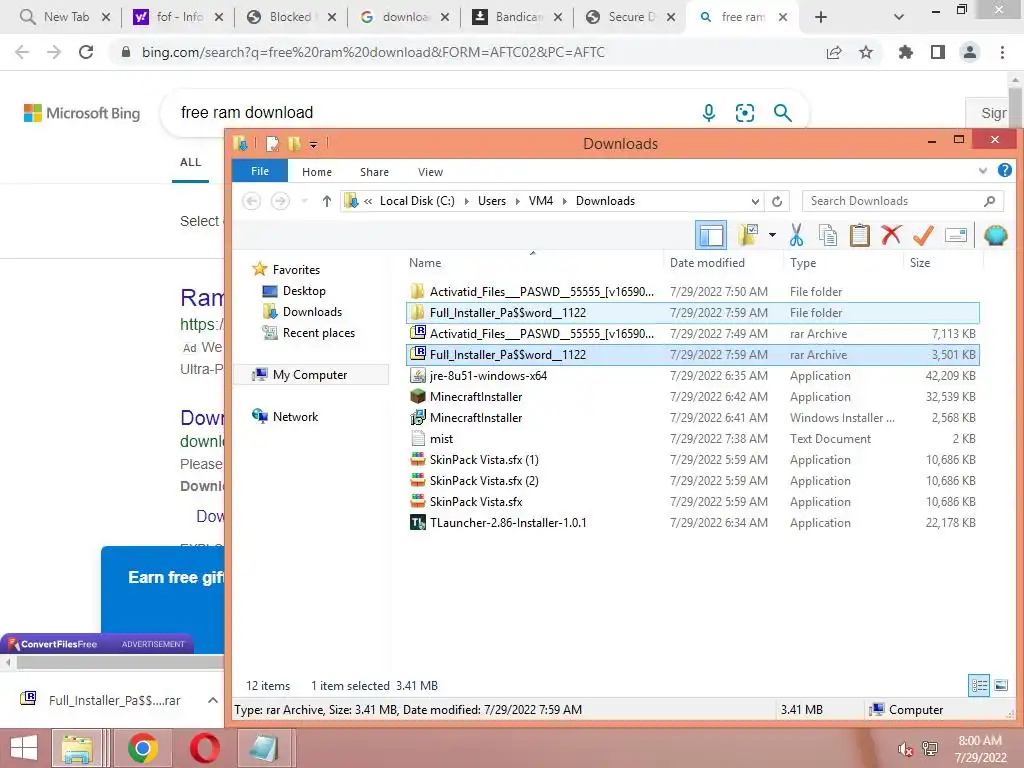
Task: Open Downloads in navigation pane
Action: (x=312, y=312)
